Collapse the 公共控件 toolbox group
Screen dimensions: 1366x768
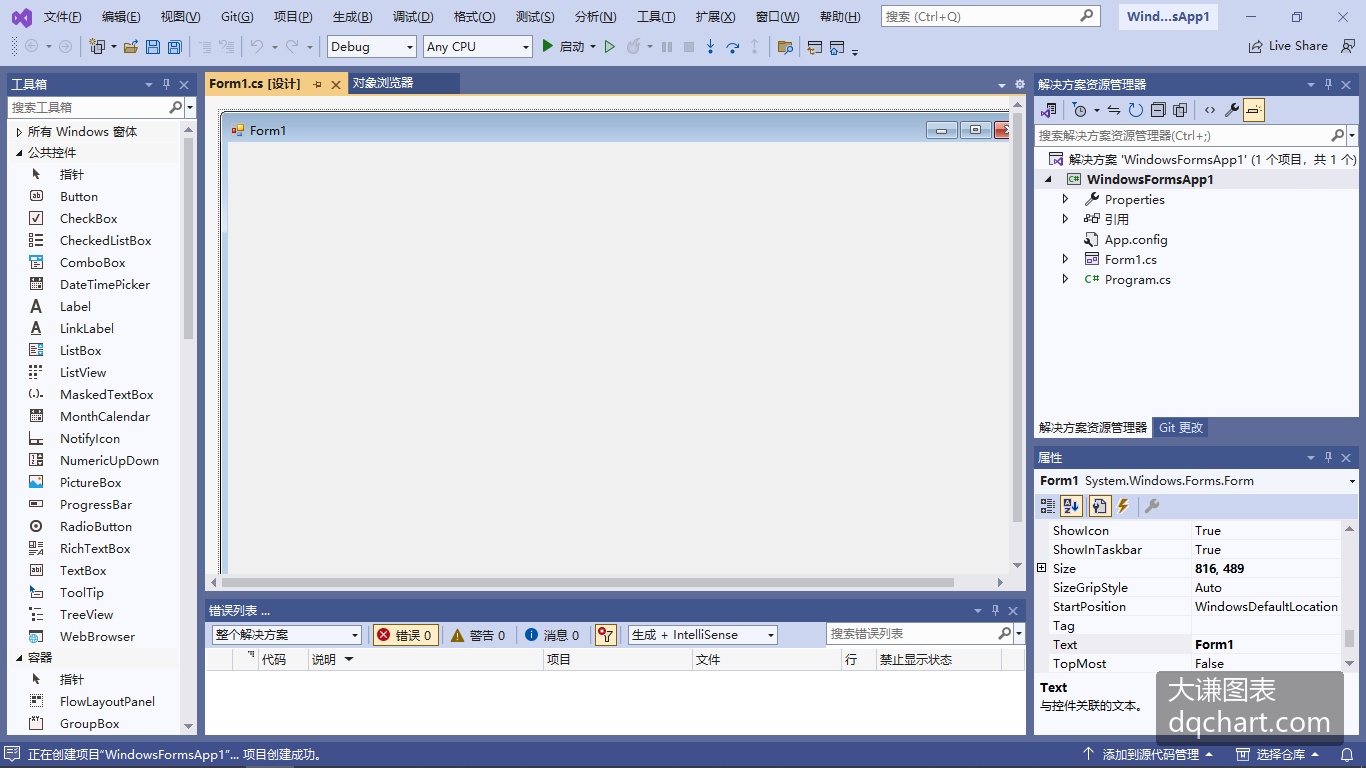click(x=18, y=153)
